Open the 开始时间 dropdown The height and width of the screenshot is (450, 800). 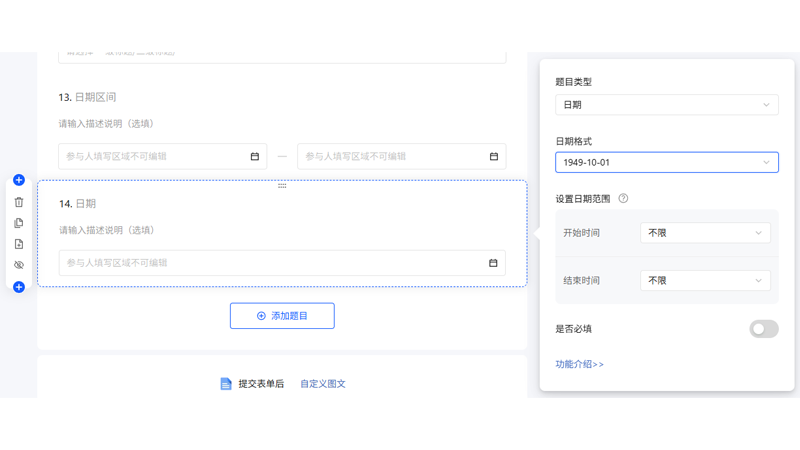[x=704, y=233]
